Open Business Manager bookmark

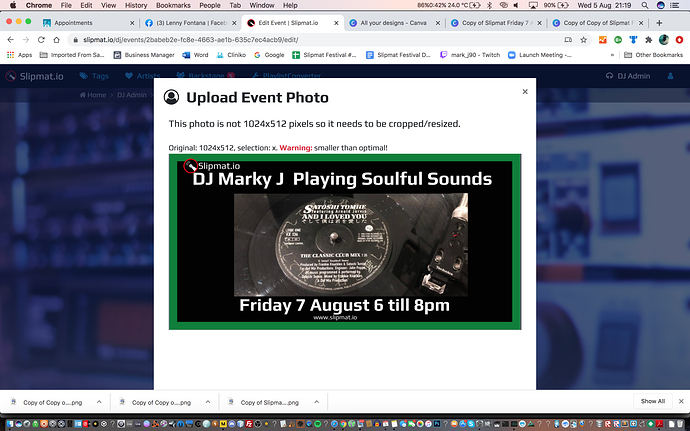click(x=144, y=55)
